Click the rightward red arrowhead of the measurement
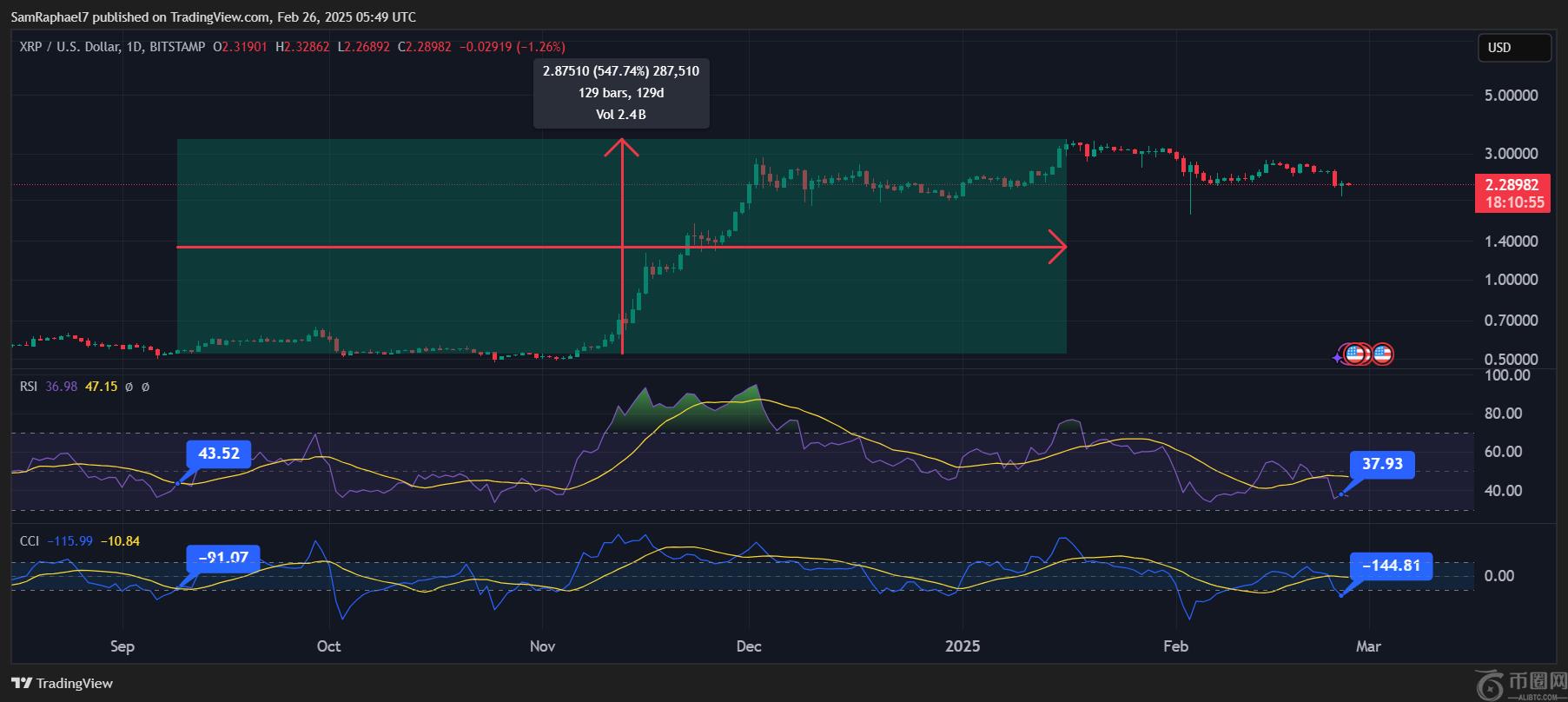Viewport: 1568px width, 702px height. pyautogui.click(x=1059, y=248)
